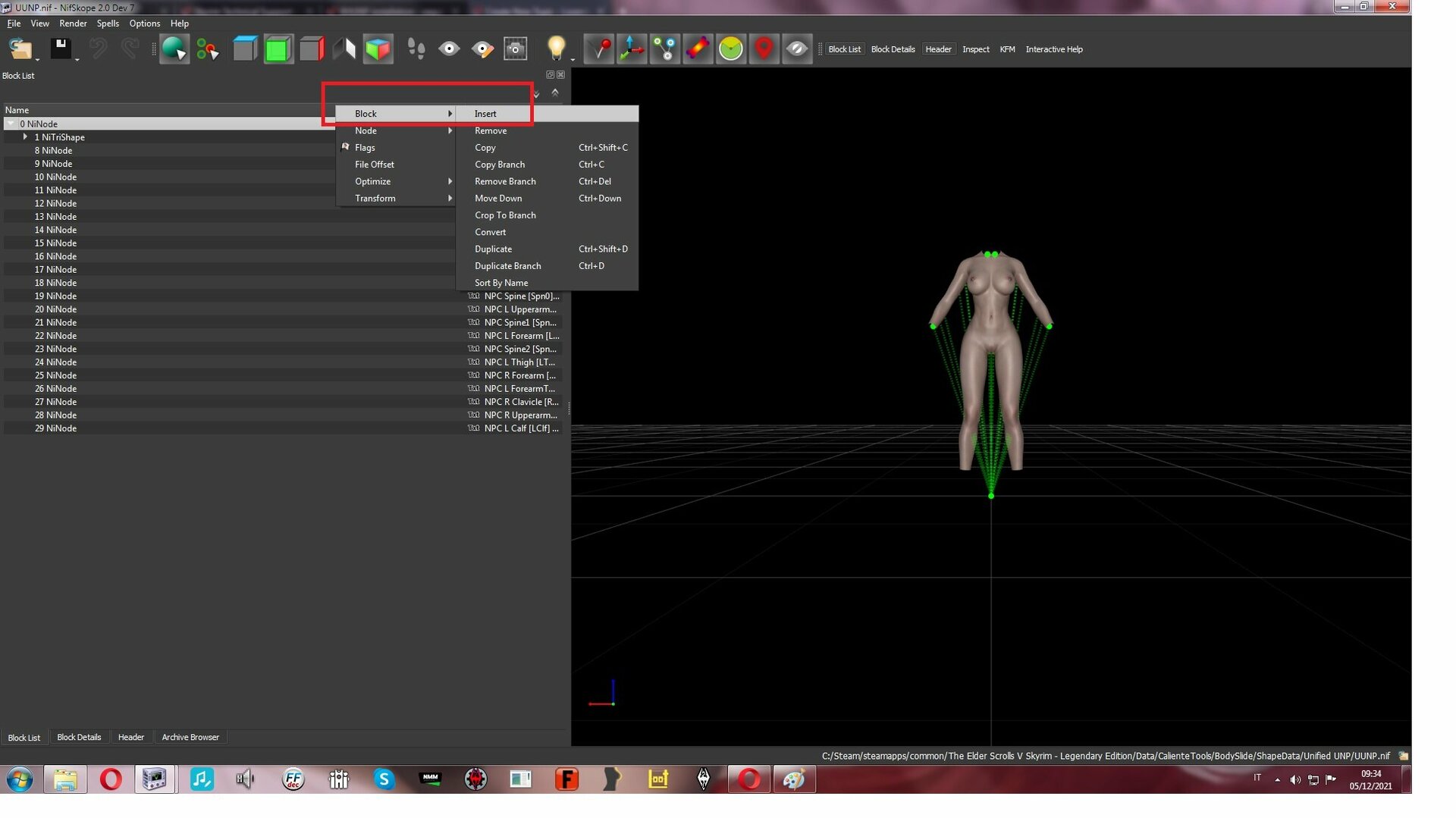Image resolution: width=1456 pixels, height=818 pixels.
Task: Click the Save floppy disk icon
Action: point(61,49)
